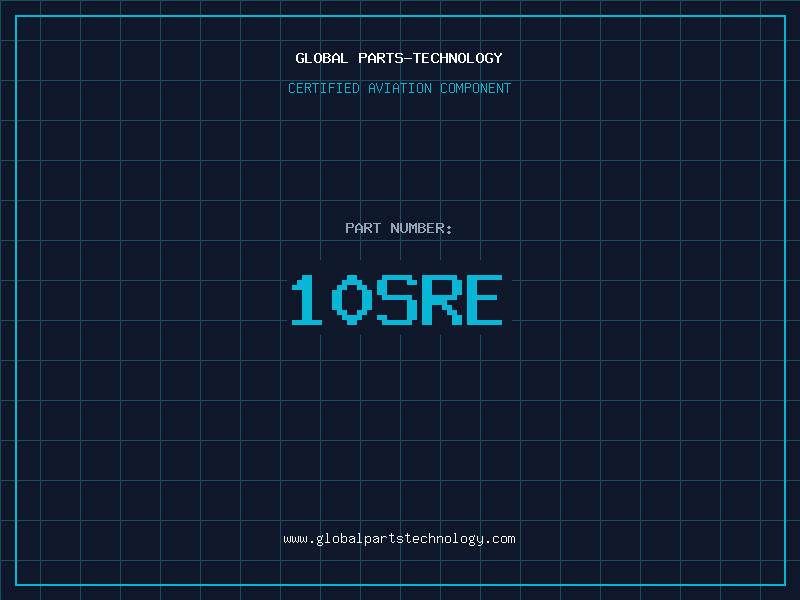This screenshot has height=600, width=800.
Task: Click the www prefix of the website URL
Action: (x=295, y=539)
